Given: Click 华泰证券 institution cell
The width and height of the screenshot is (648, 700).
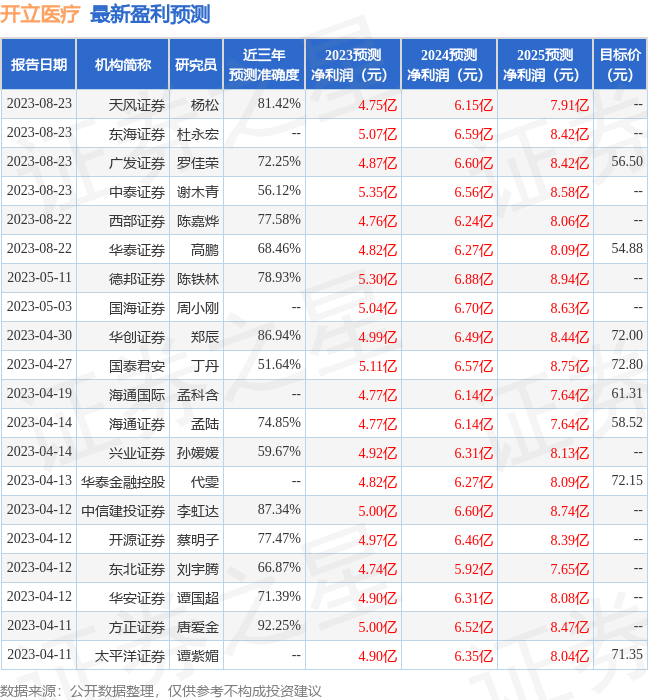Looking at the screenshot, I should (137, 250).
